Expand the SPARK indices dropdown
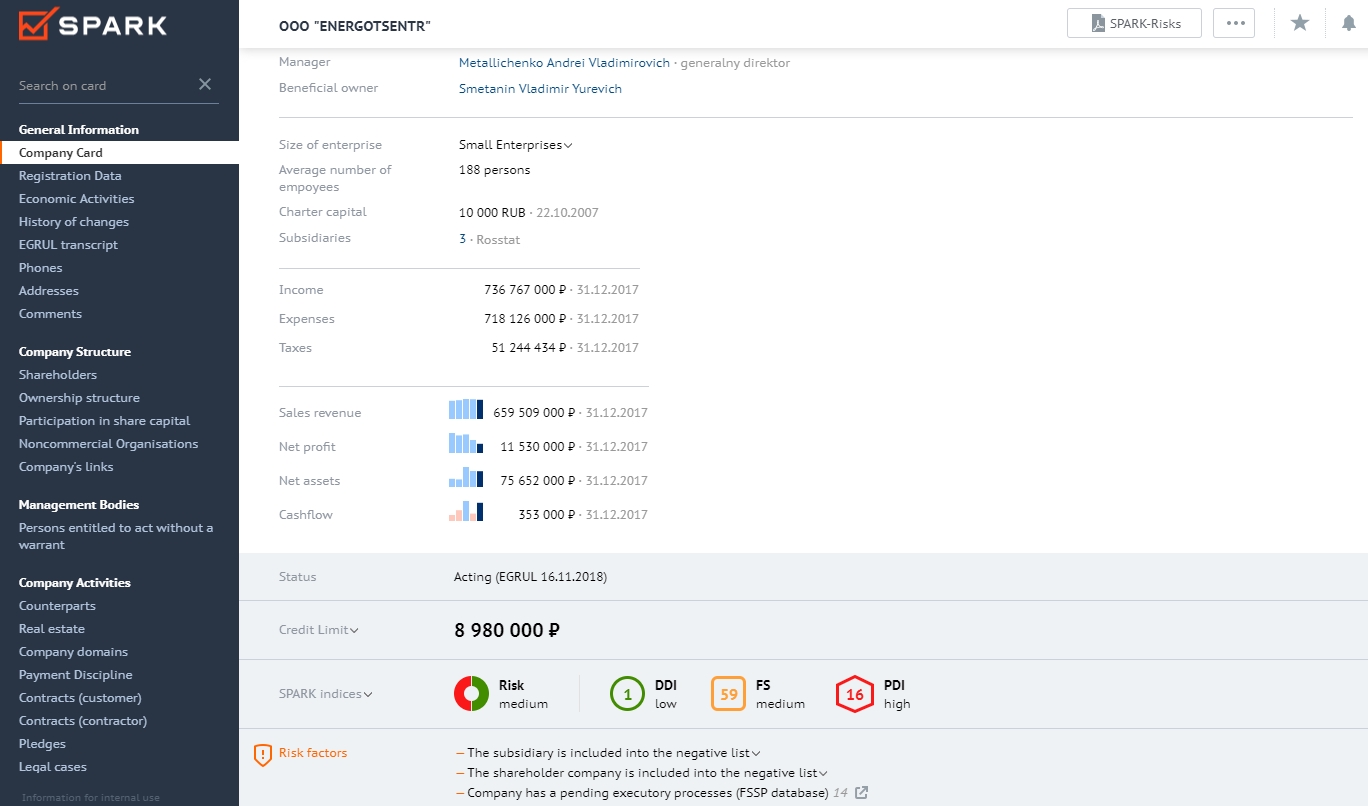Screen dimensions: 1368x806 (325, 694)
